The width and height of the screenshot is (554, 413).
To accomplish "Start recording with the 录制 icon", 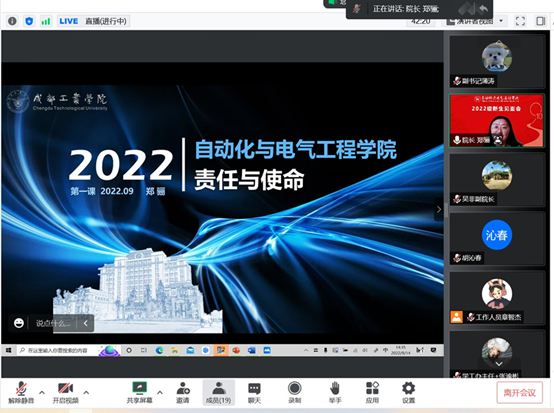I will pyautogui.click(x=294, y=393).
